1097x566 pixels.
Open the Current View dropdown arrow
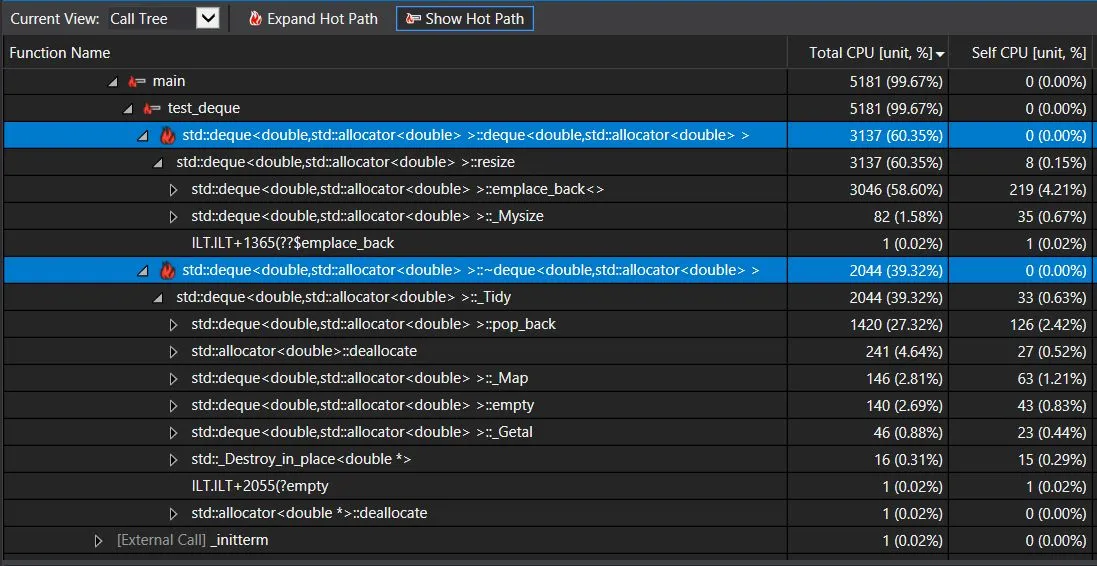tap(207, 18)
